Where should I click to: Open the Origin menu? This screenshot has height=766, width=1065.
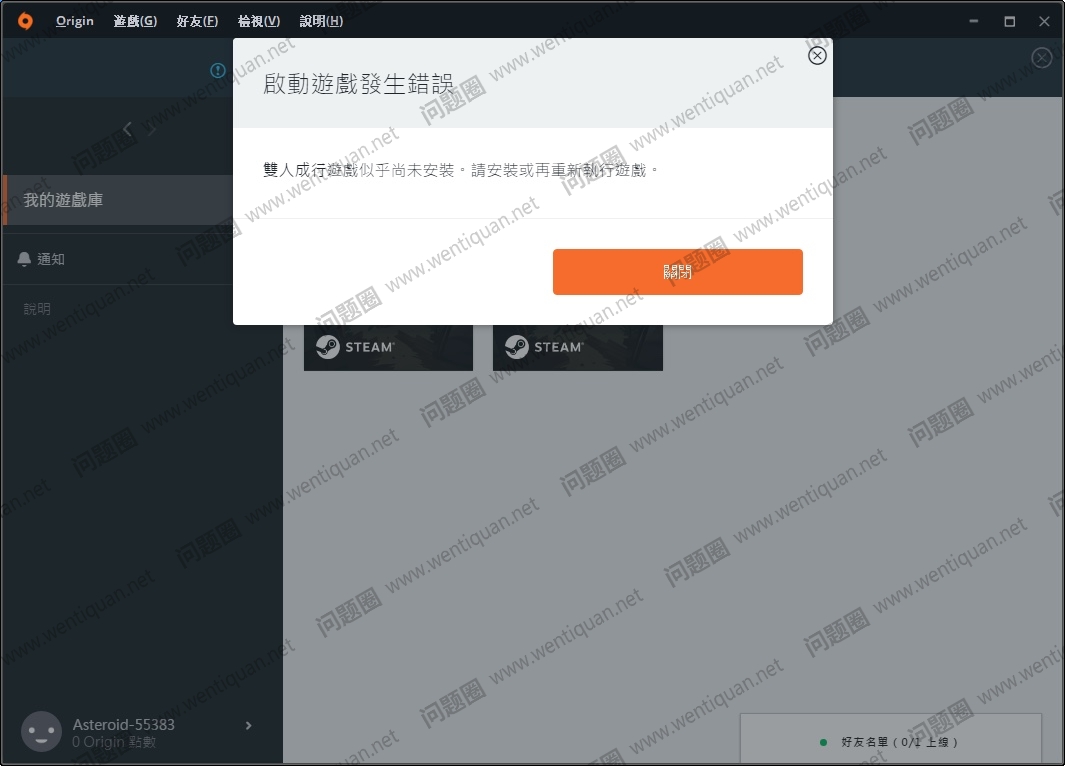pyautogui.click(x=75, y=21)
